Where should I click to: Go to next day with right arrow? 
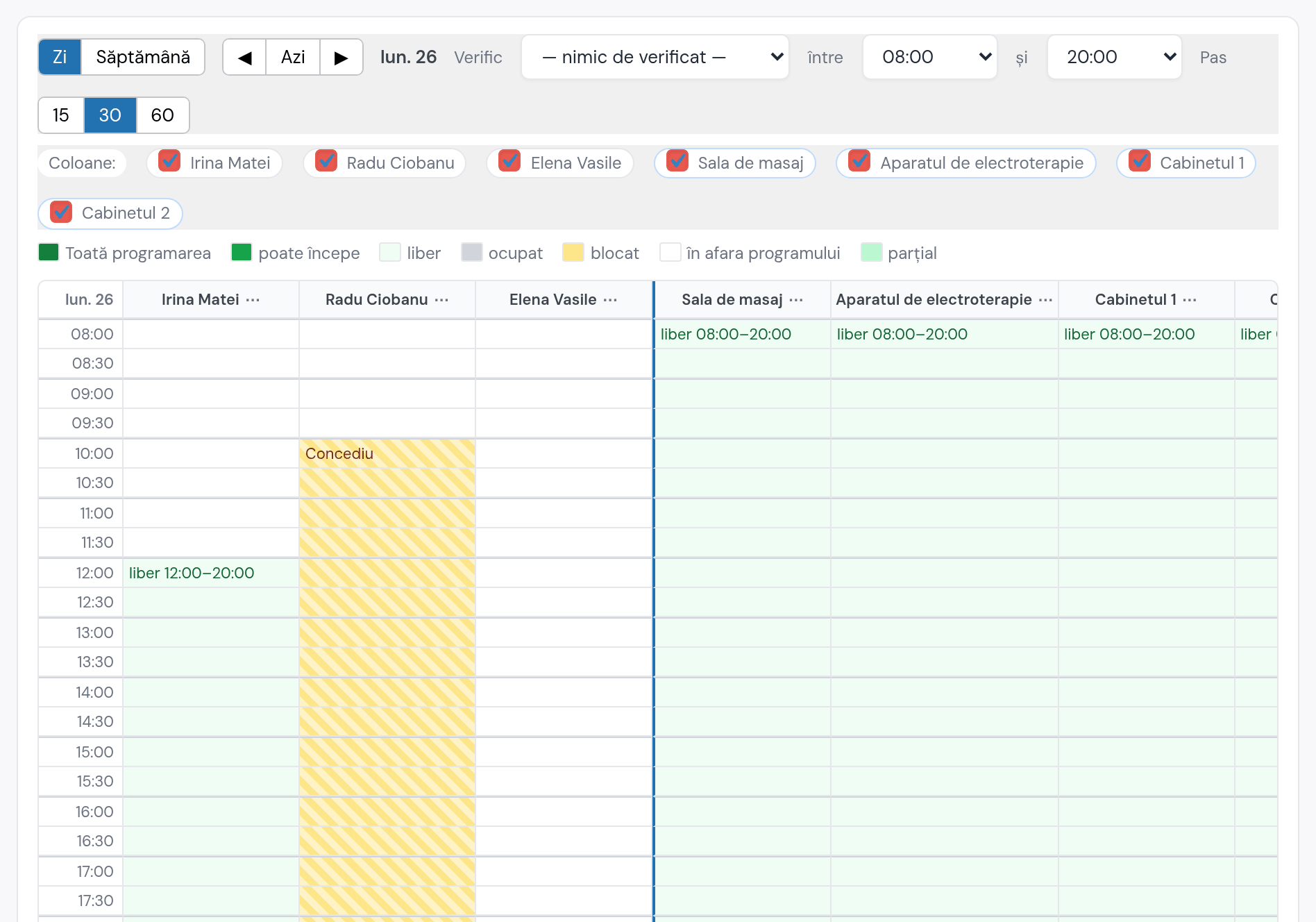341,57
